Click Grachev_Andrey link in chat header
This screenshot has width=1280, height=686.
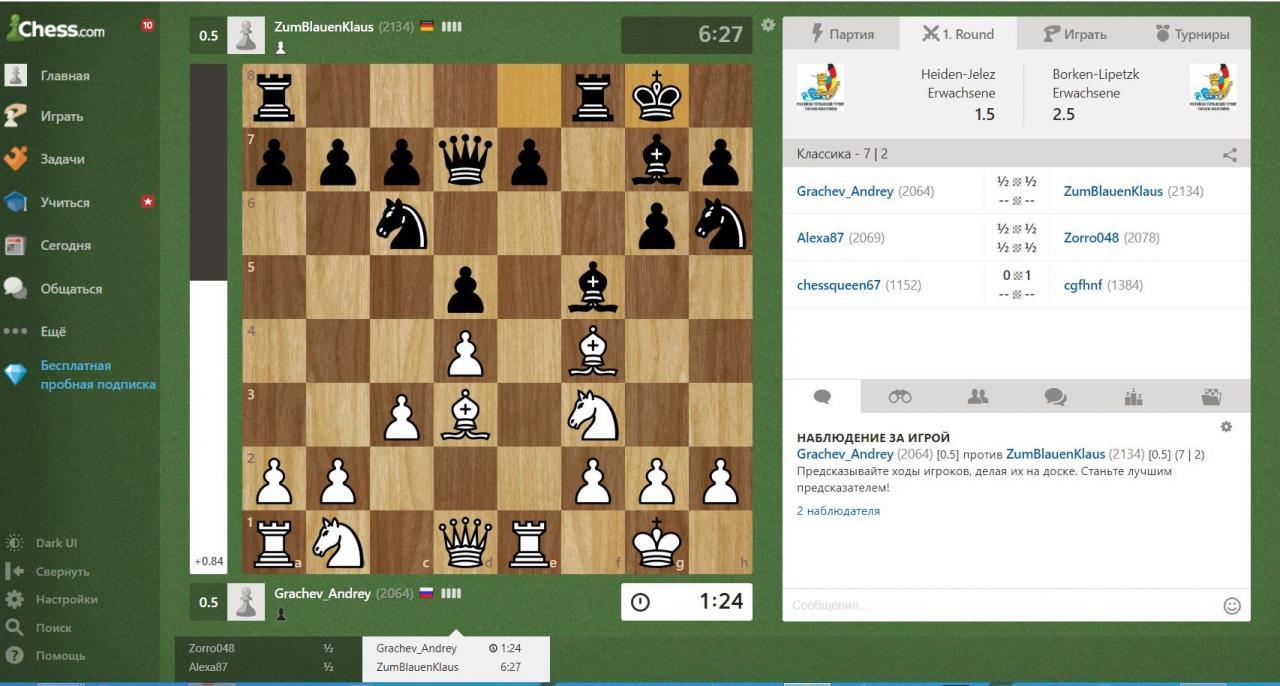coord(845,454)
